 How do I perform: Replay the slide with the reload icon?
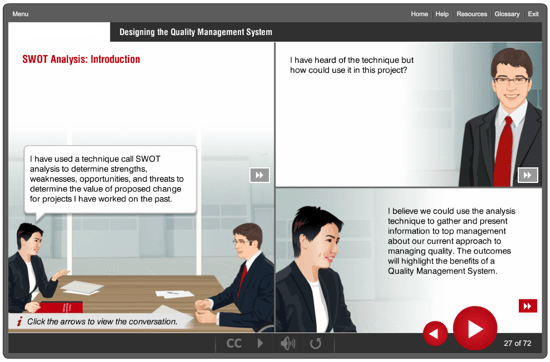click(x=315, y=343)
